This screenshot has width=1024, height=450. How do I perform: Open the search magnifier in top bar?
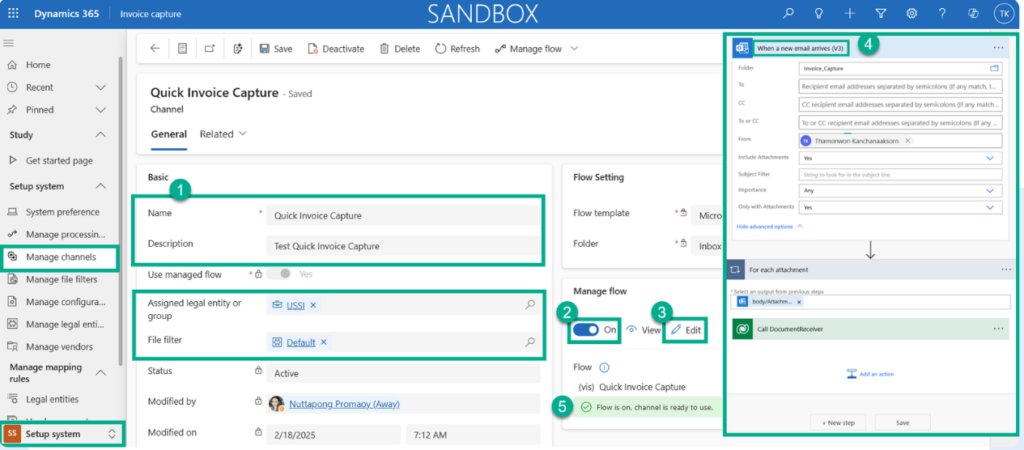[789, 14]
